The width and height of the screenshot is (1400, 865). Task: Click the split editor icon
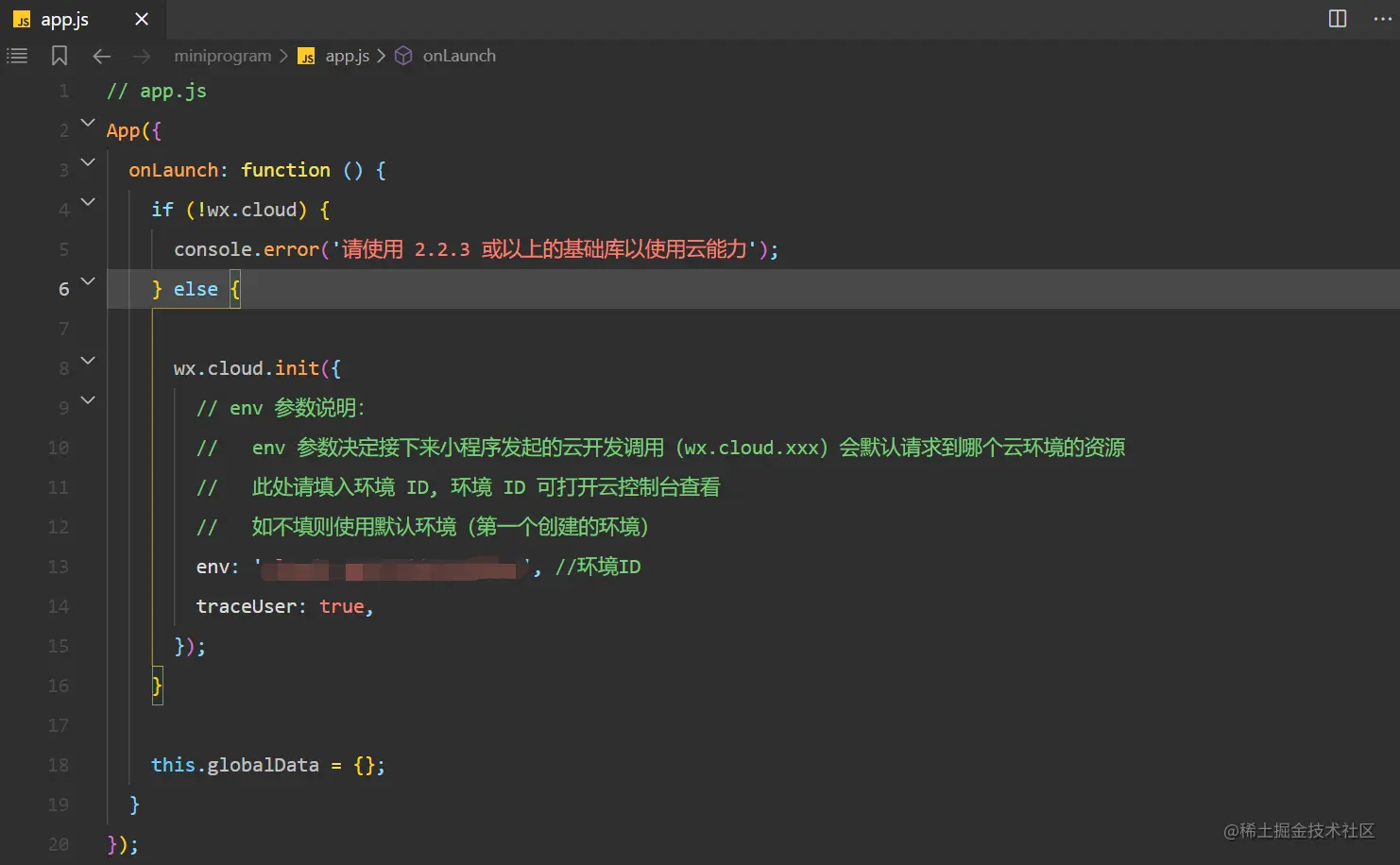[1338, 19]
